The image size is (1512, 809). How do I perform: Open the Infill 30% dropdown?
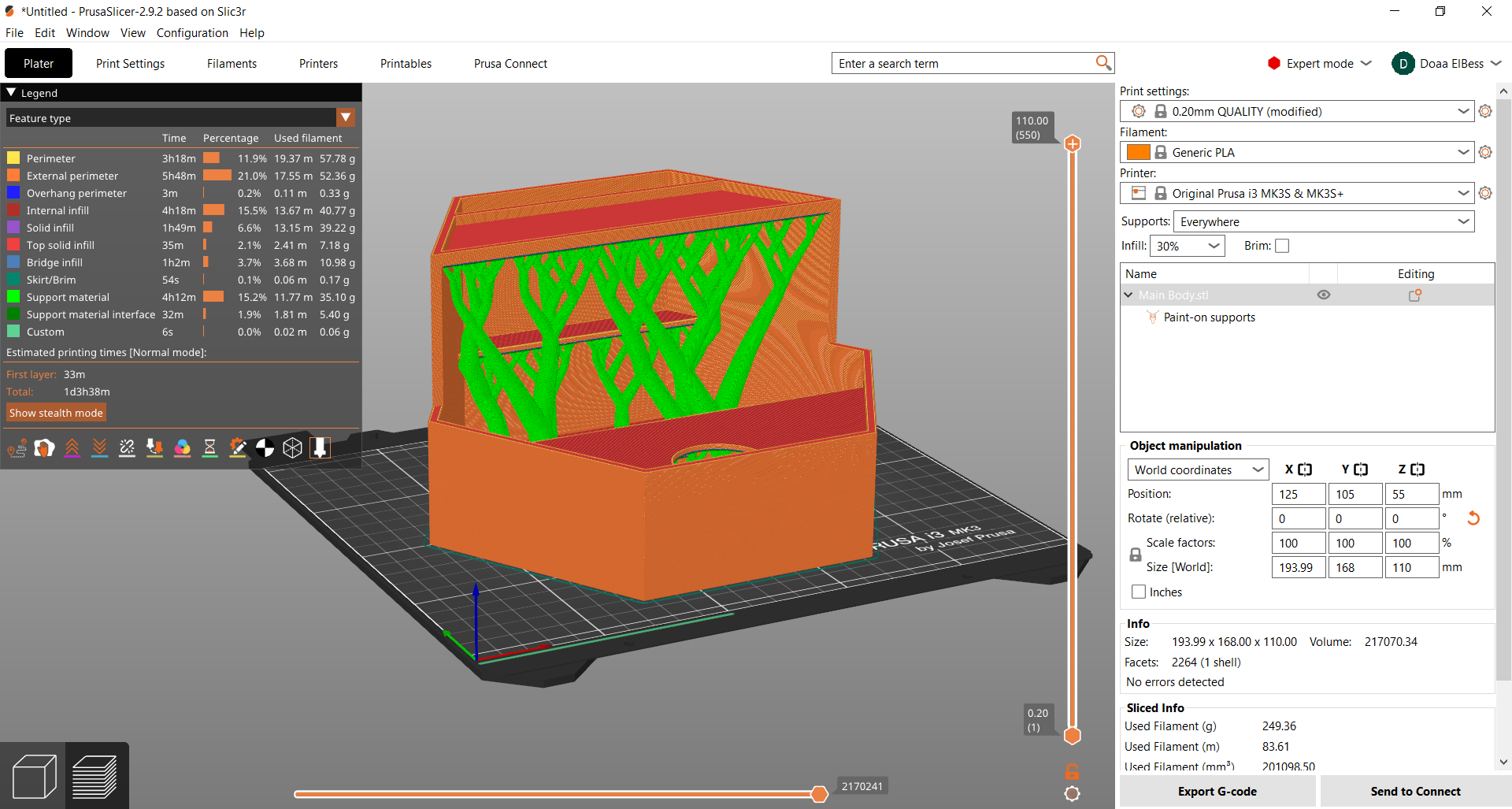(1188, 246)
